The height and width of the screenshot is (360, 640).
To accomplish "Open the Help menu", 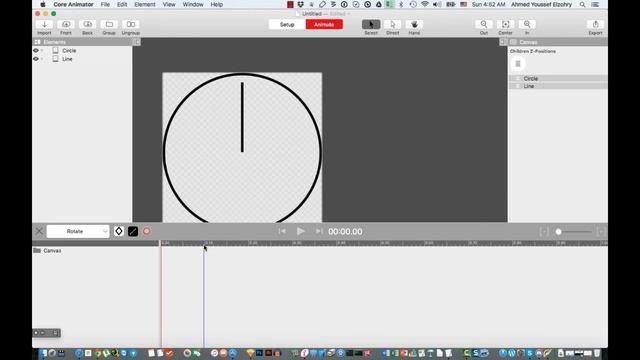I will 217,4.
